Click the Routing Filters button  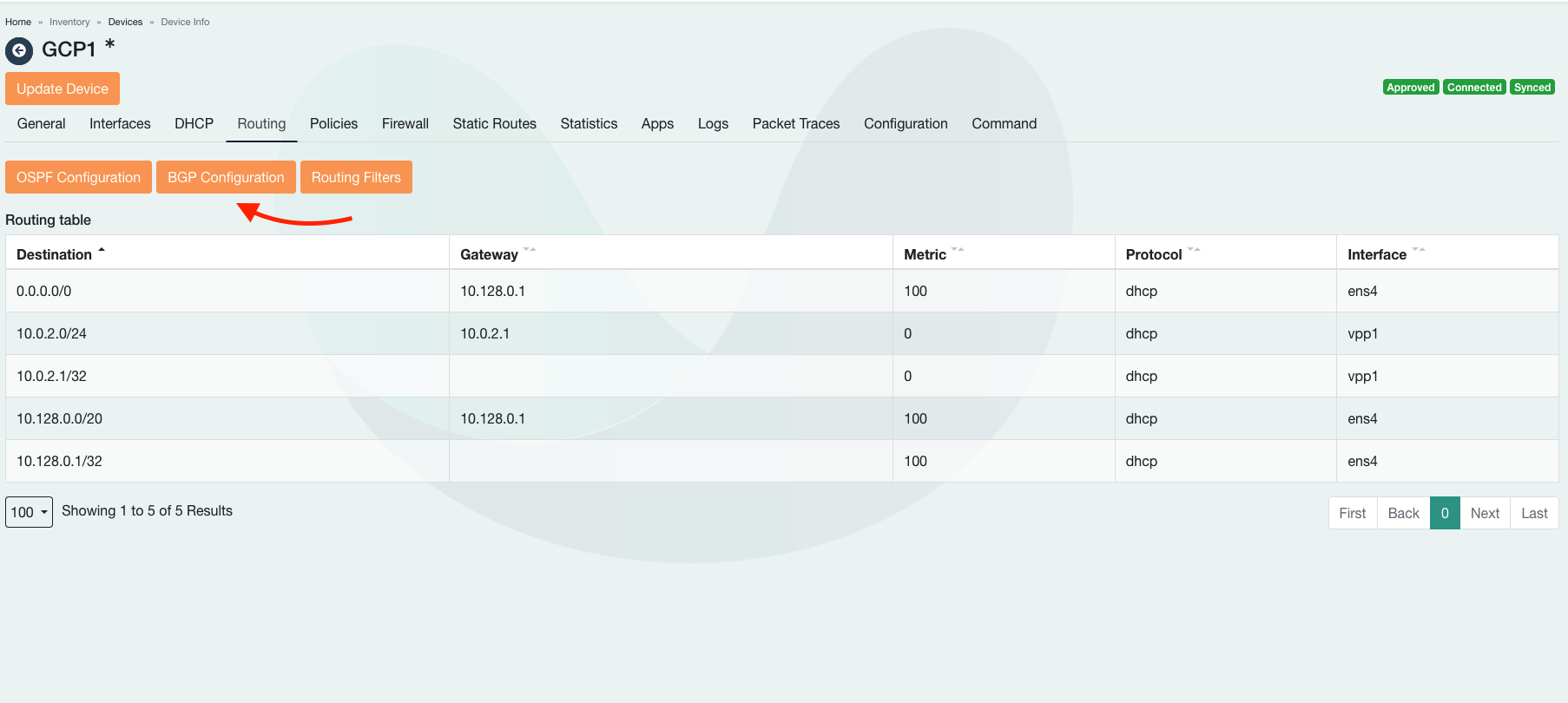356,177
